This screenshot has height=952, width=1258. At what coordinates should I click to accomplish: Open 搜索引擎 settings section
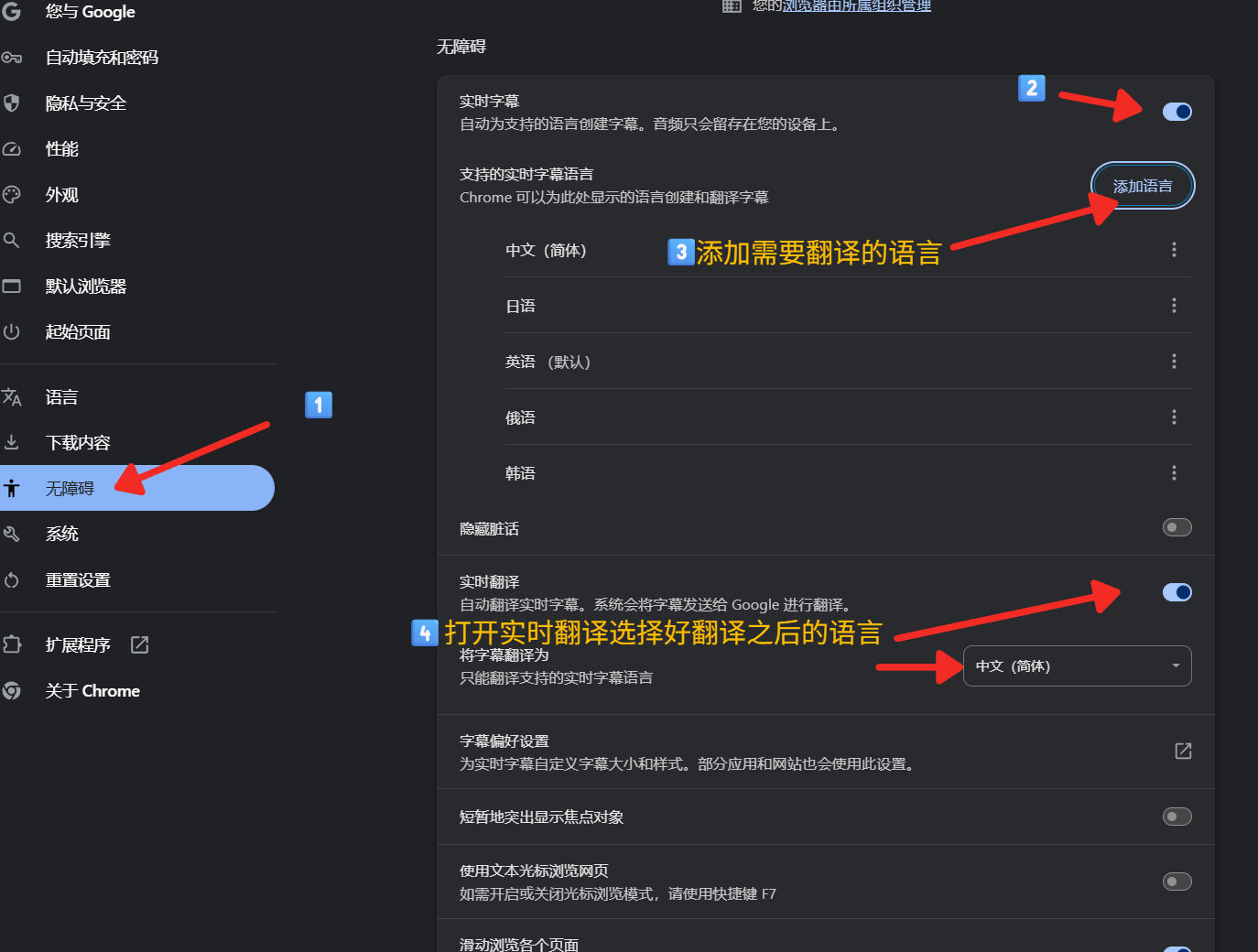click(x=78, y=241)
